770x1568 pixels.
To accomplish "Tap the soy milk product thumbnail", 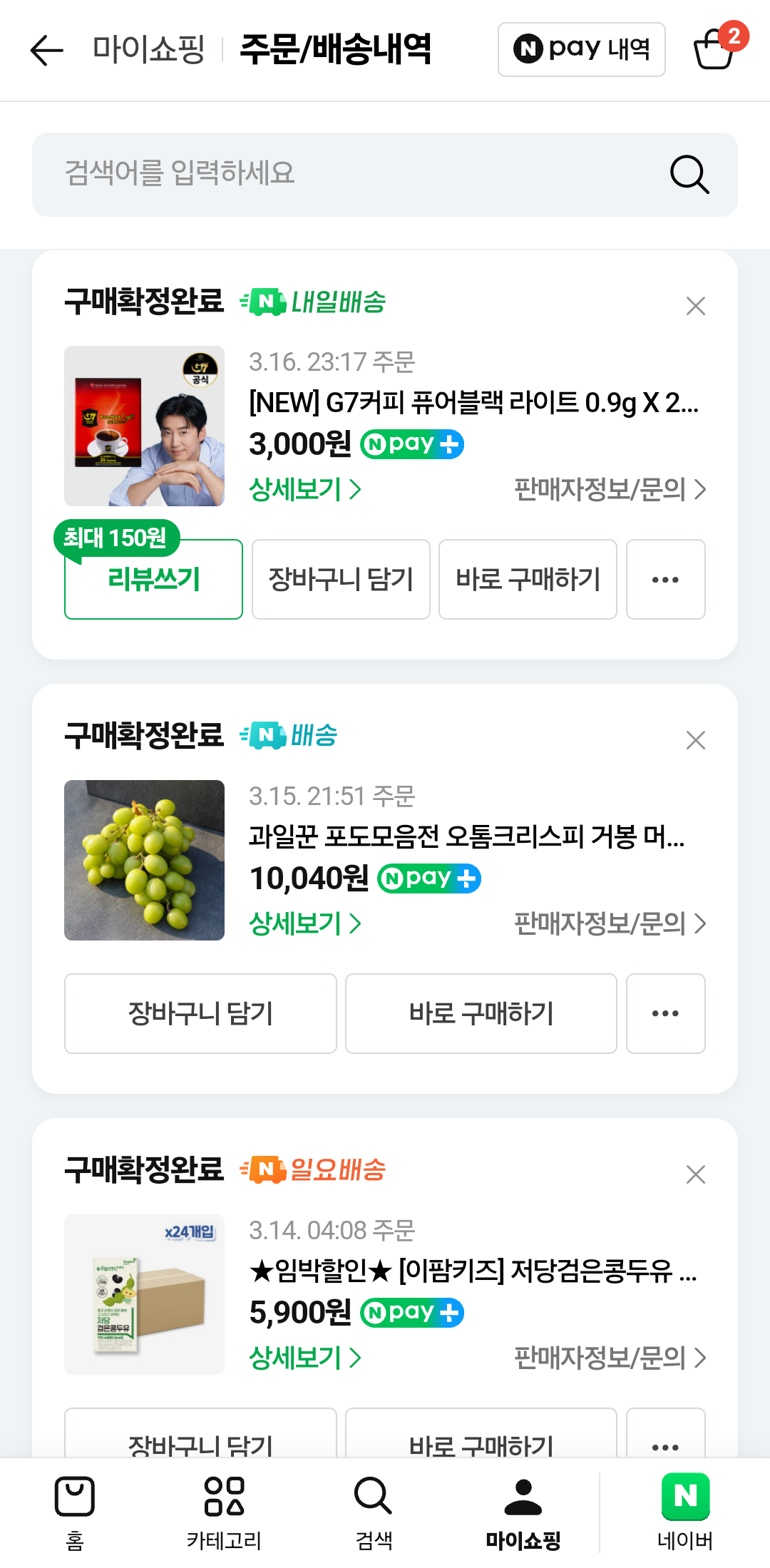I will point(144,1294).
